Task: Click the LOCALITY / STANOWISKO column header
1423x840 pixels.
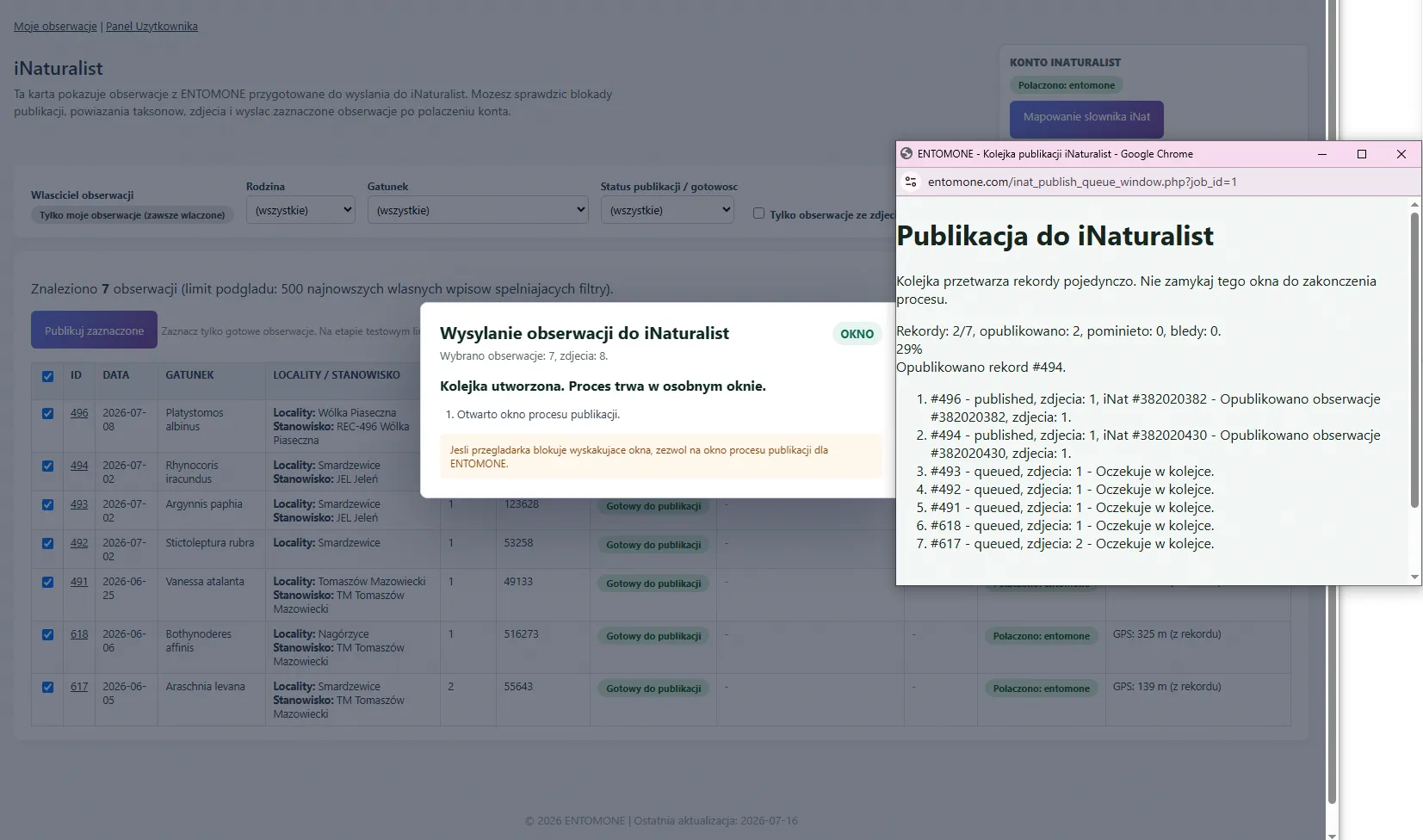Action: pos(337,375)
